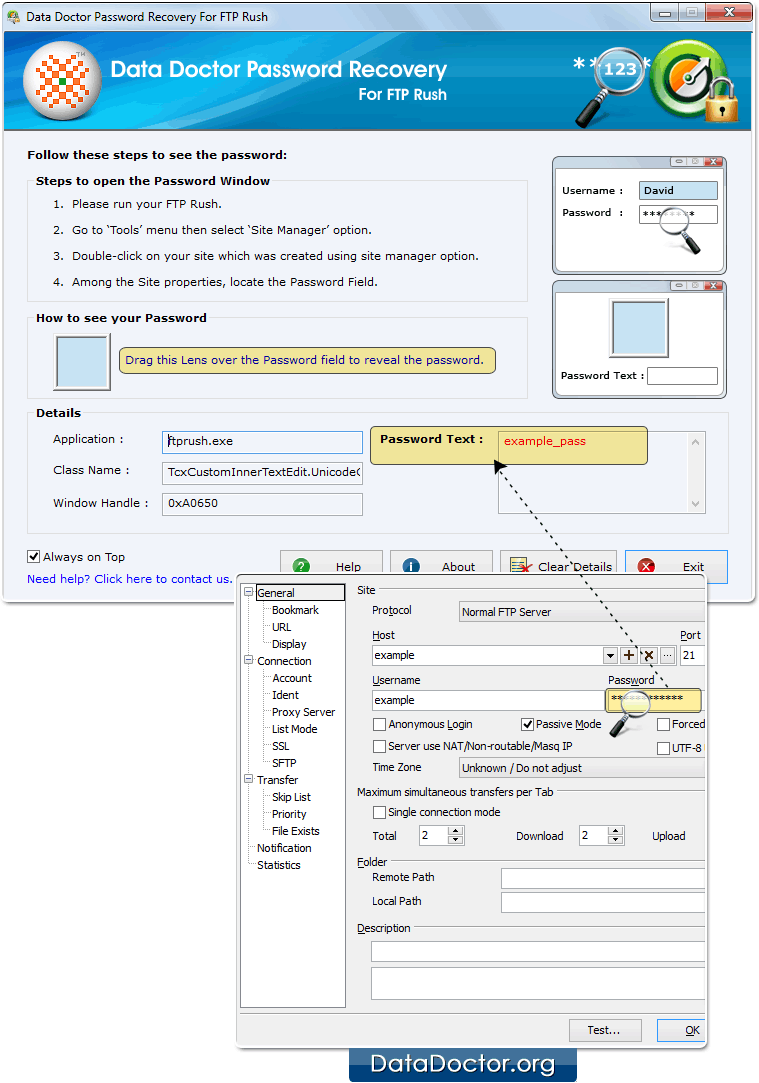Click the Exit button

click(676, 566)
